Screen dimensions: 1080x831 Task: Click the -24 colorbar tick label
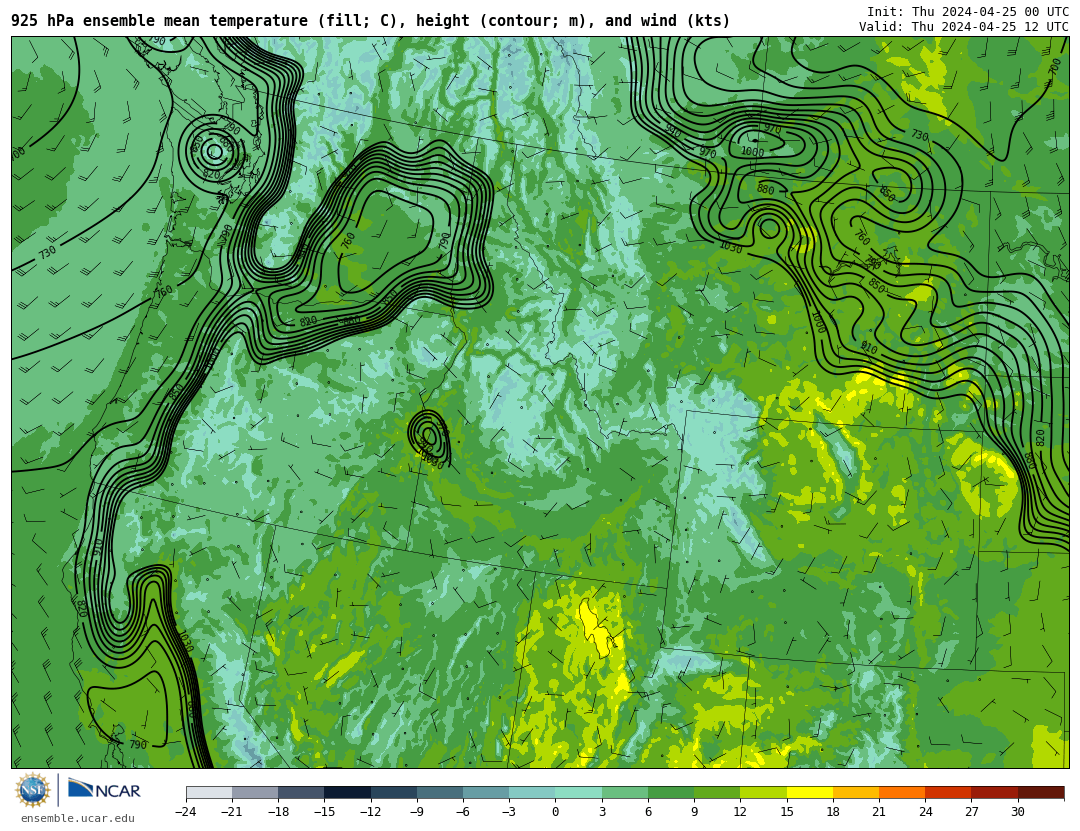(186, 812)
